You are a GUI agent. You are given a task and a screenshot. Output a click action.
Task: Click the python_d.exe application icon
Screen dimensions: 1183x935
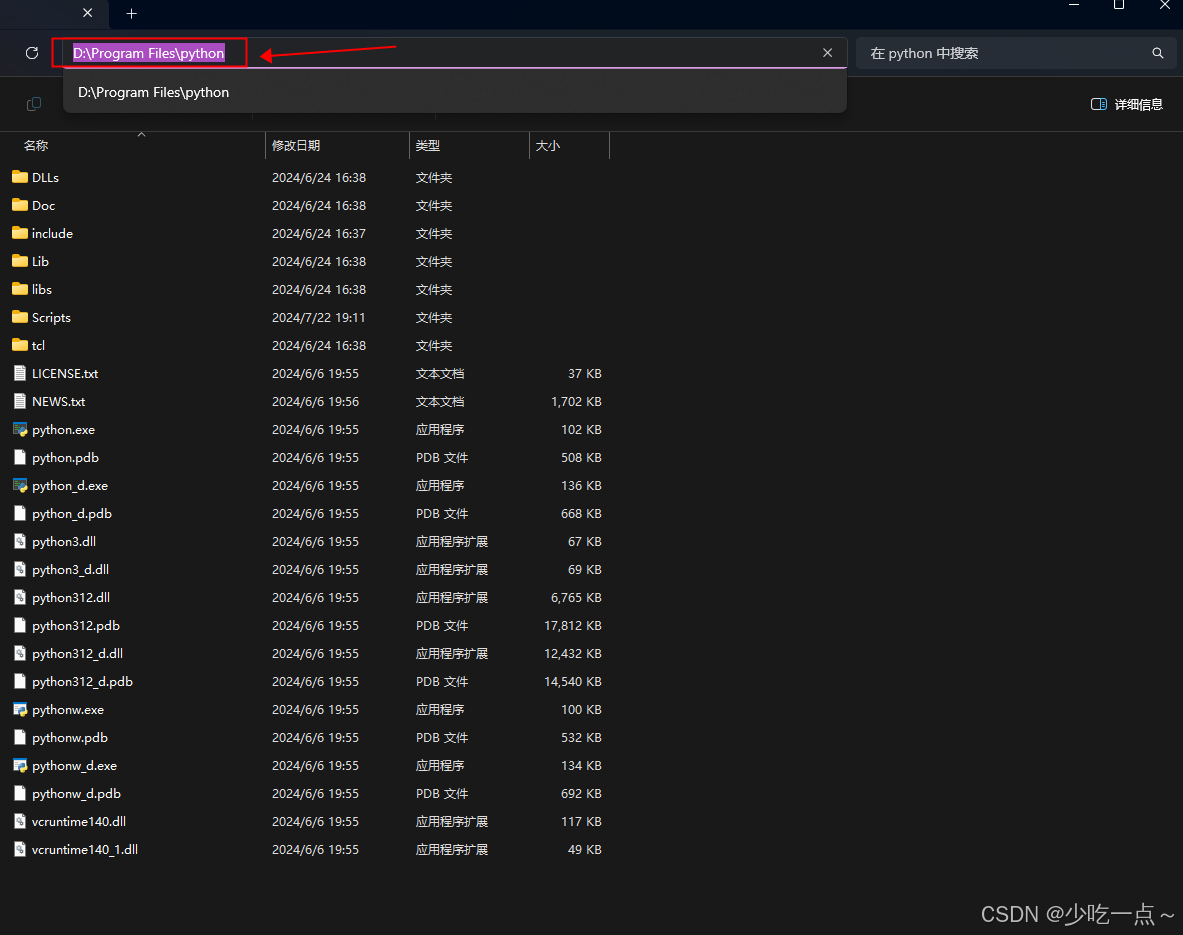(x=20, y=485)
